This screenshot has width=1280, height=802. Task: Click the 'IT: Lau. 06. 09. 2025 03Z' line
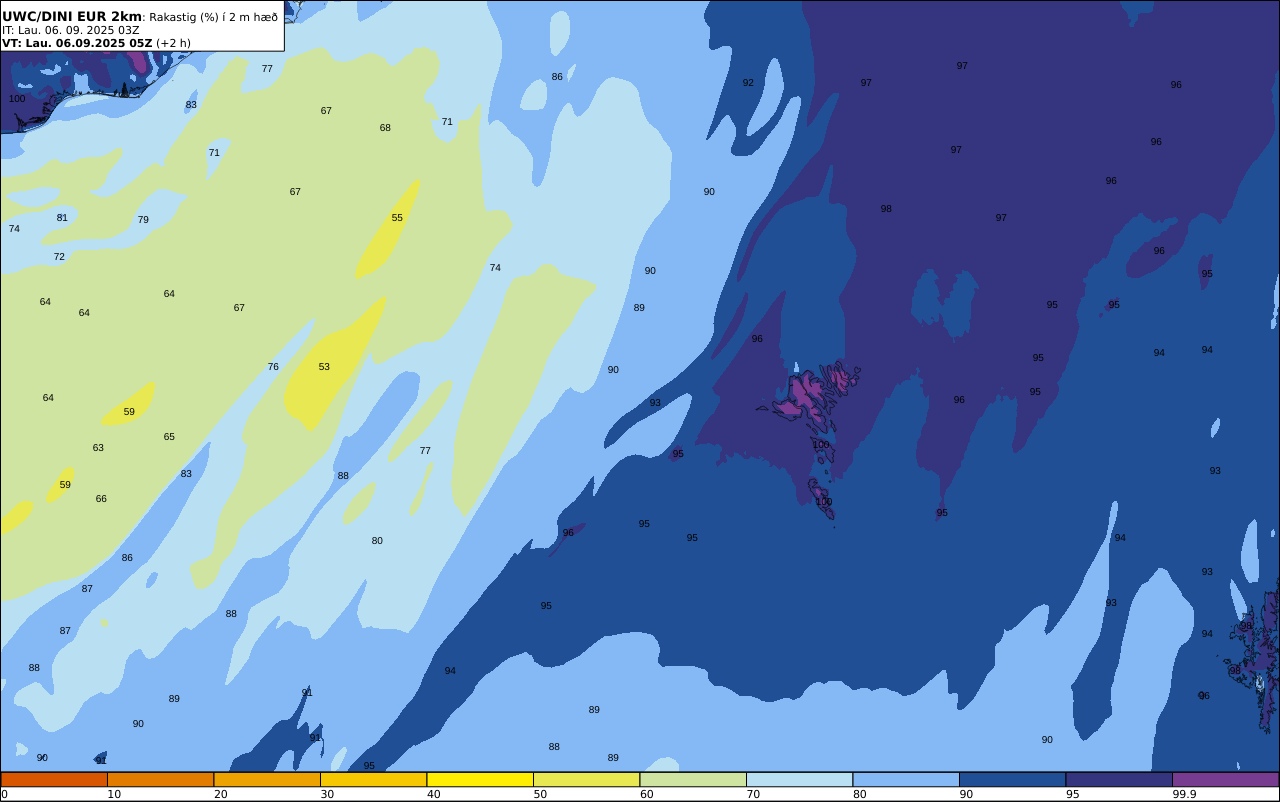(71, 30)
